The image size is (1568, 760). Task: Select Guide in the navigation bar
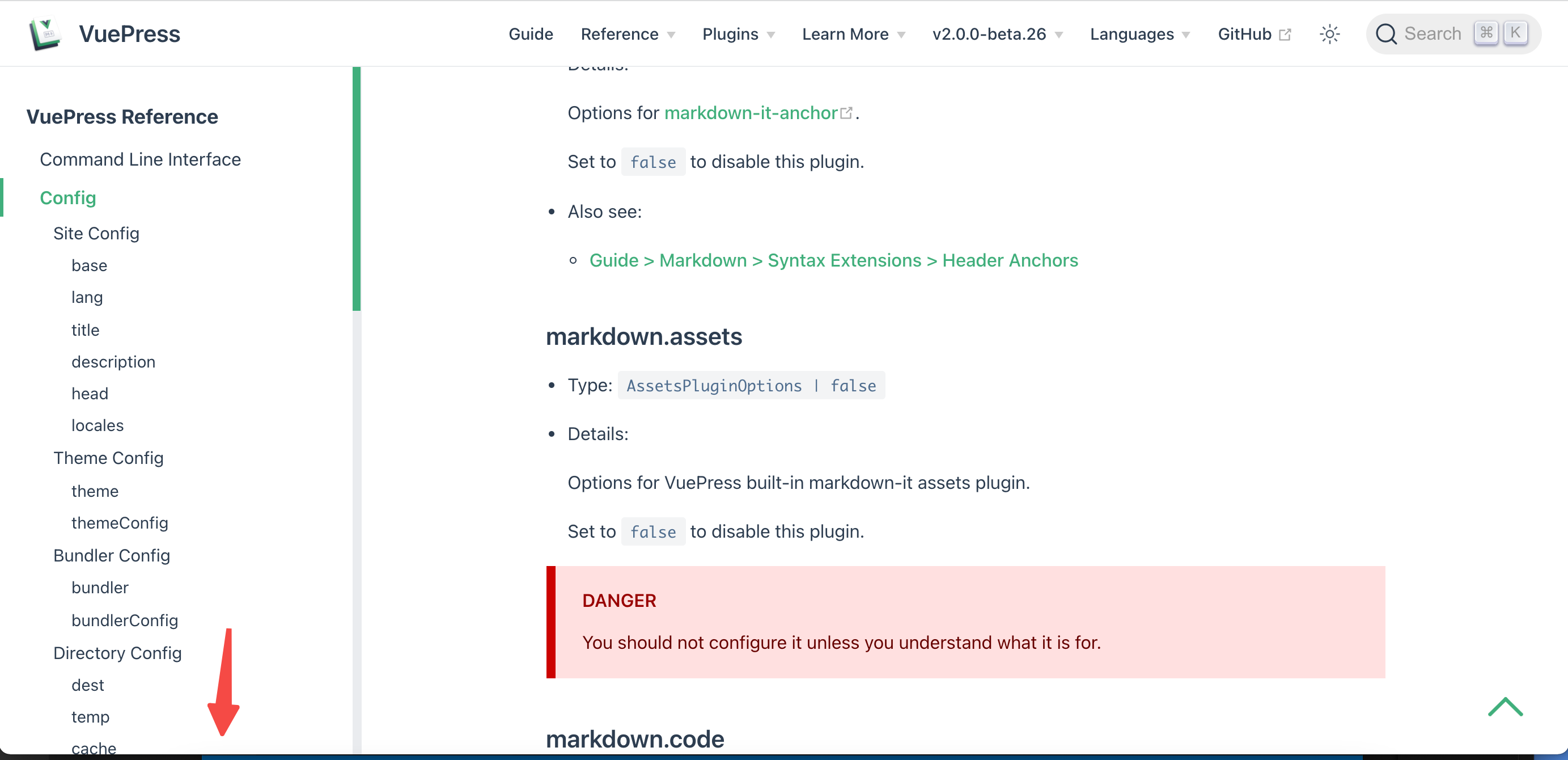click(x=530, y=34)
